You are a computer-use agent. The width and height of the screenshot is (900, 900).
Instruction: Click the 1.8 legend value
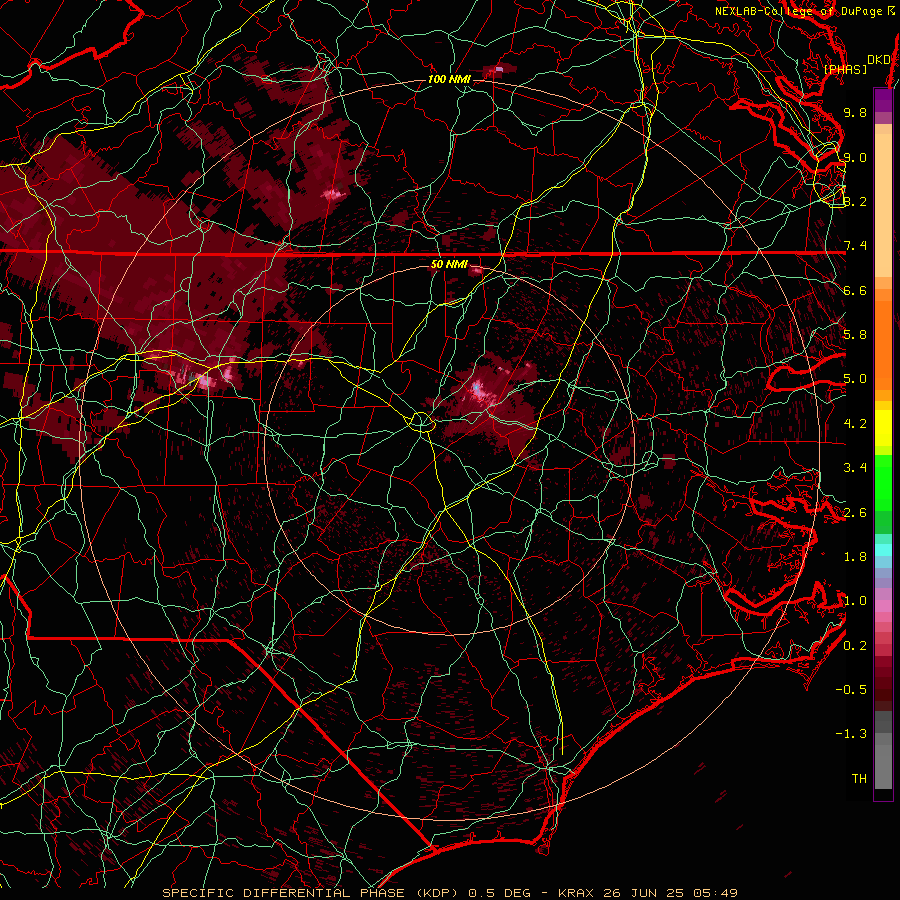pos(855,557)
